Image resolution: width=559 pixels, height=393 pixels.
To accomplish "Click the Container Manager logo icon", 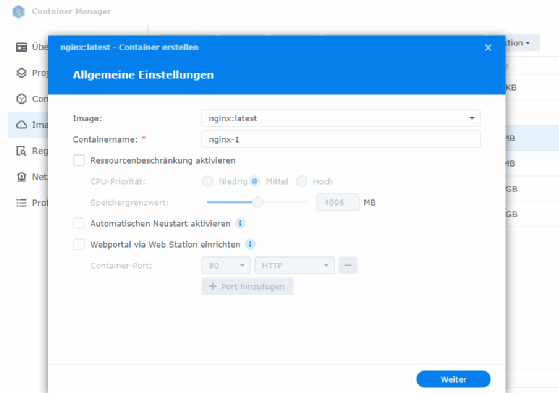I will point(19,11).
